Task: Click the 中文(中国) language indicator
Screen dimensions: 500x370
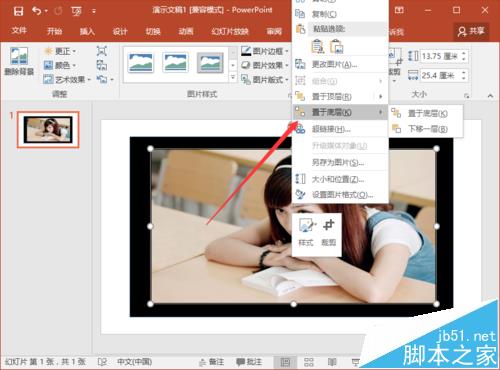Action: point(135,362)
